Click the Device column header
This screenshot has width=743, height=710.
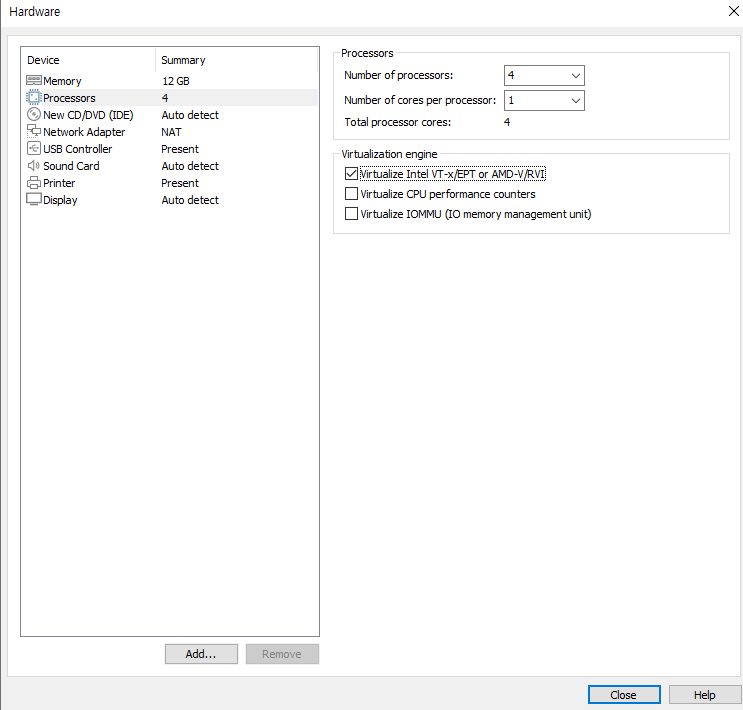click(43, 60)
